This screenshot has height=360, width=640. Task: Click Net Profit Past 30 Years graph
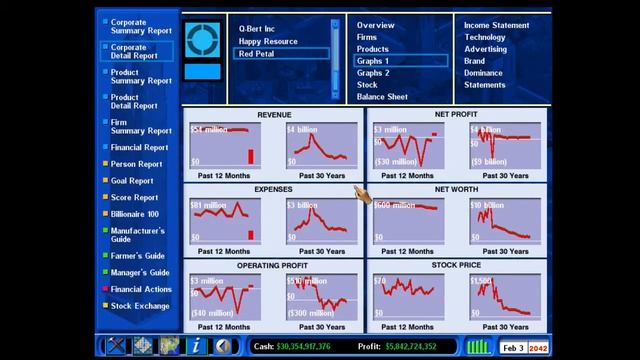click(x=505, y=146)
